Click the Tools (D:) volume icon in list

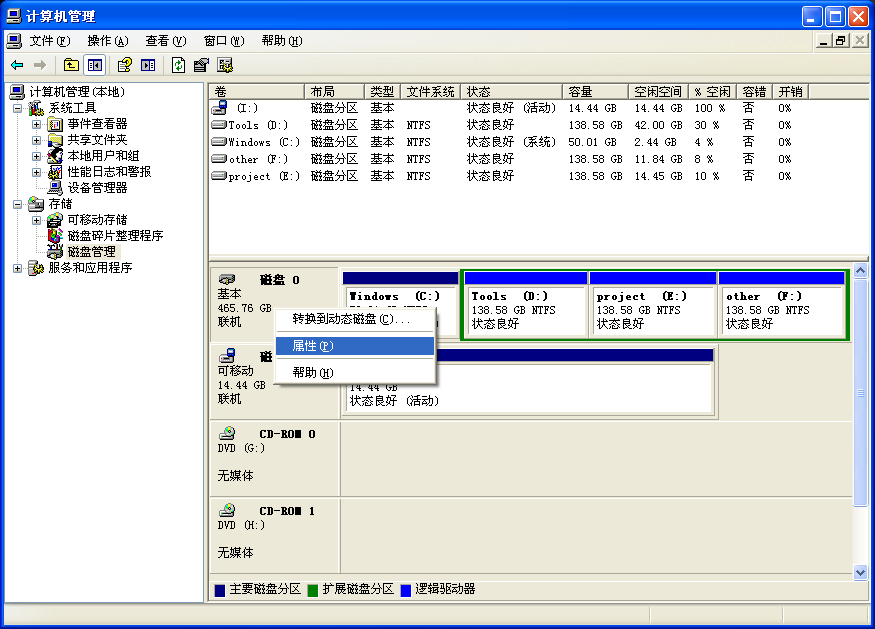(219, 124)
